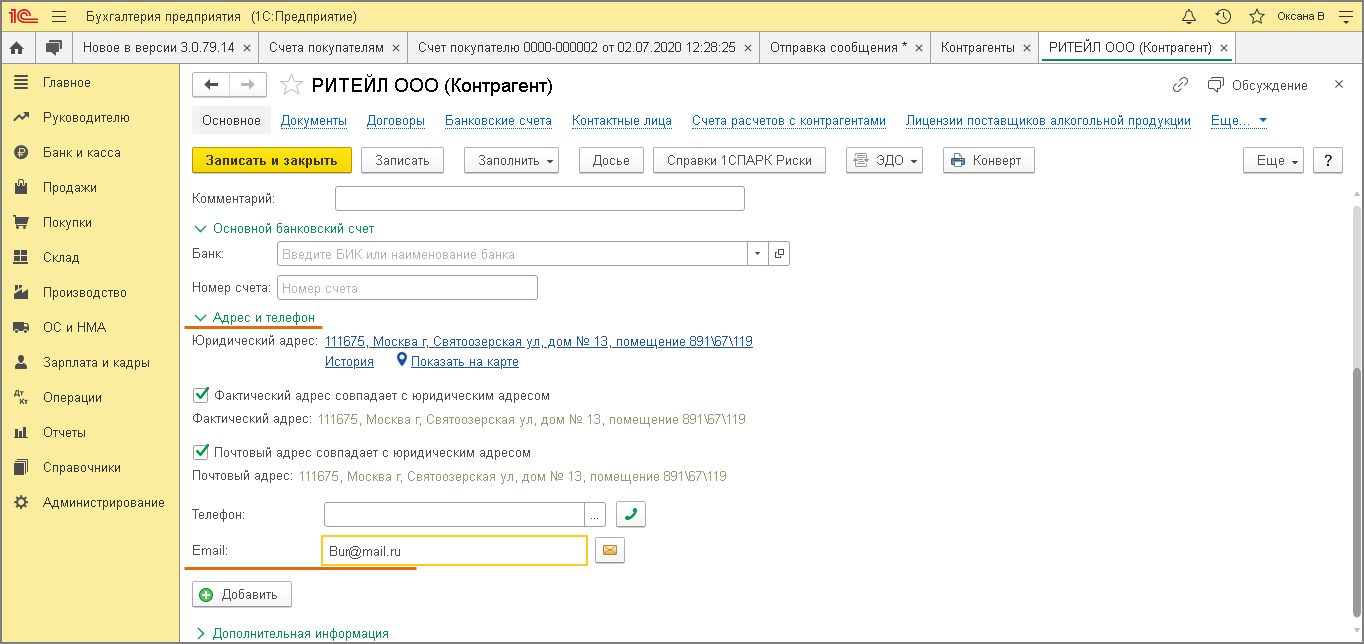Switch to Отправка сообщения tab
The width and height of the screenshot is (1364, 644).
(838, 47)
